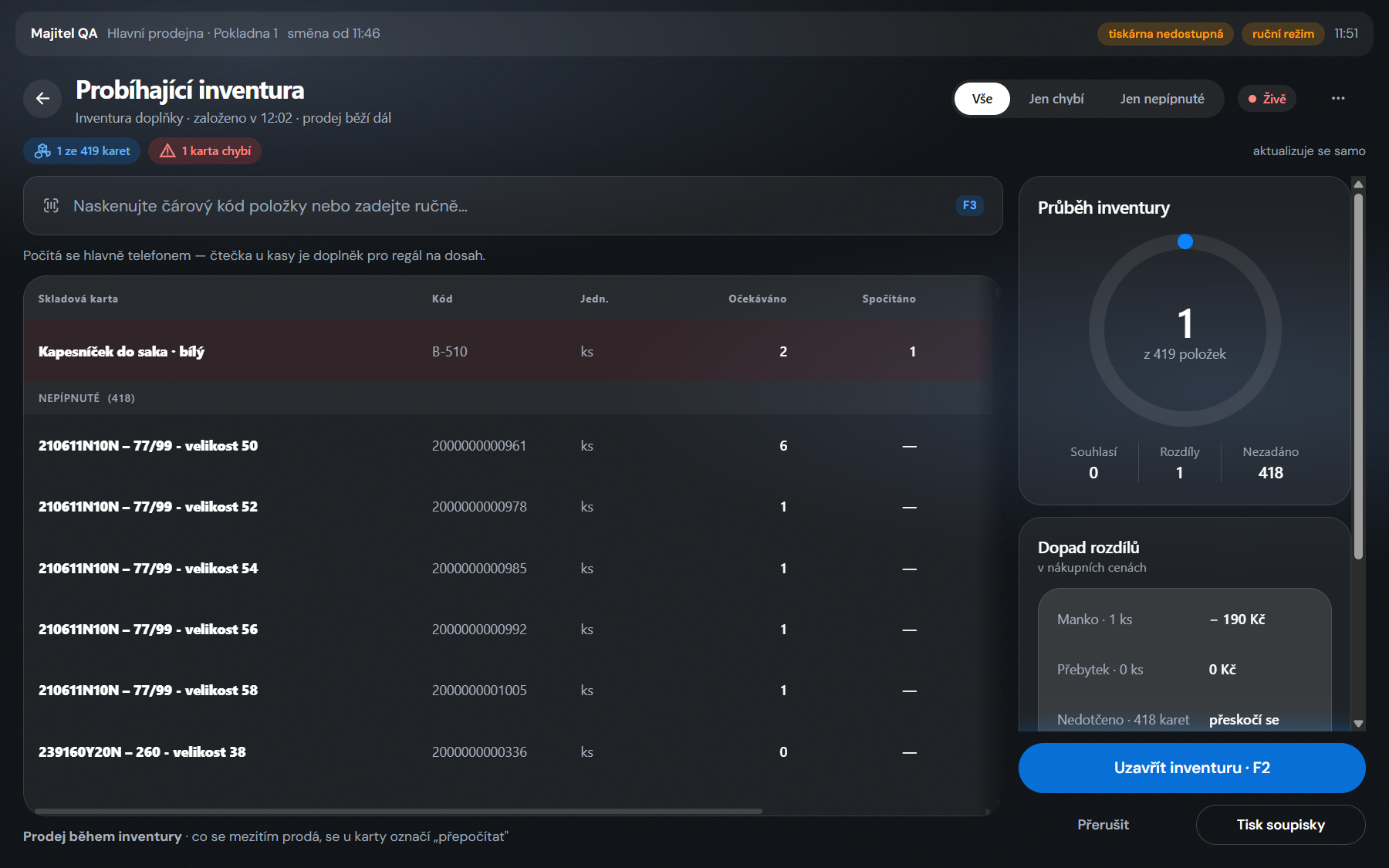Select row '210611N10N – 77/99 - velikost 54'
Image resolution: width=1389 pixels, height=868 pixels.
tap(509, 569)
